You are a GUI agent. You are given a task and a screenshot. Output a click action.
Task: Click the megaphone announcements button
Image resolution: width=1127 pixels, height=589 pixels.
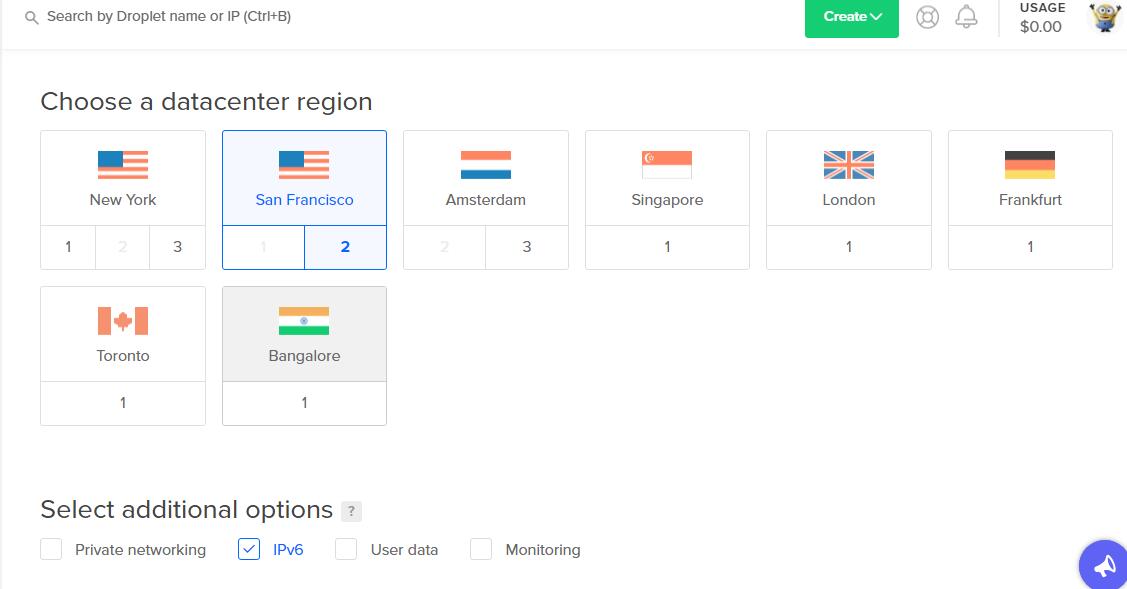[x=1104, y=566]
